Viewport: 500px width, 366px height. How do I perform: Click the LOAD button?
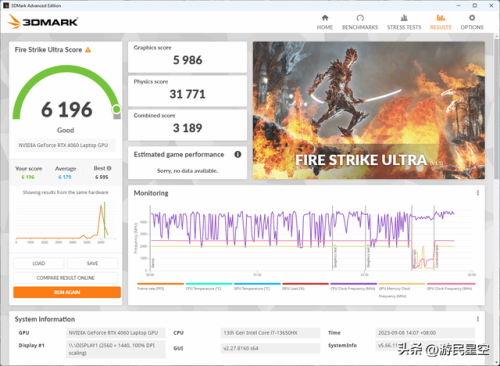point(39,263)
